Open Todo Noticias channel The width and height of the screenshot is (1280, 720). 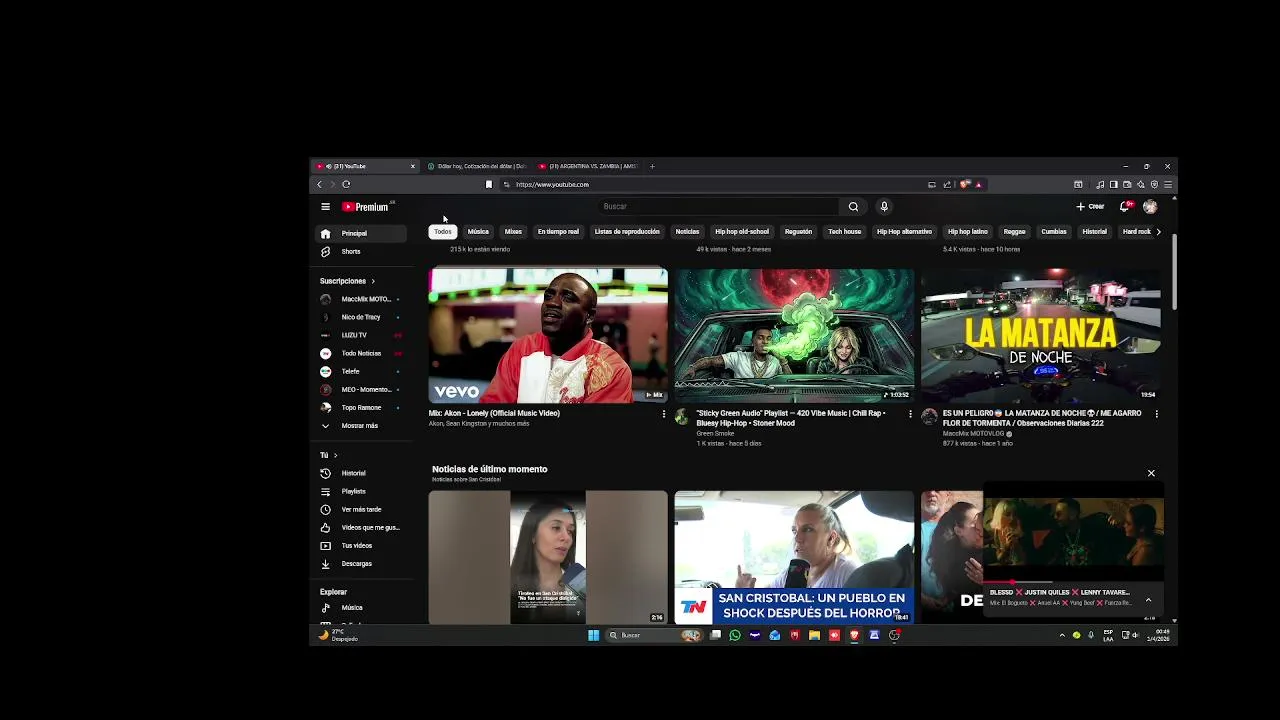coord(360,353)
